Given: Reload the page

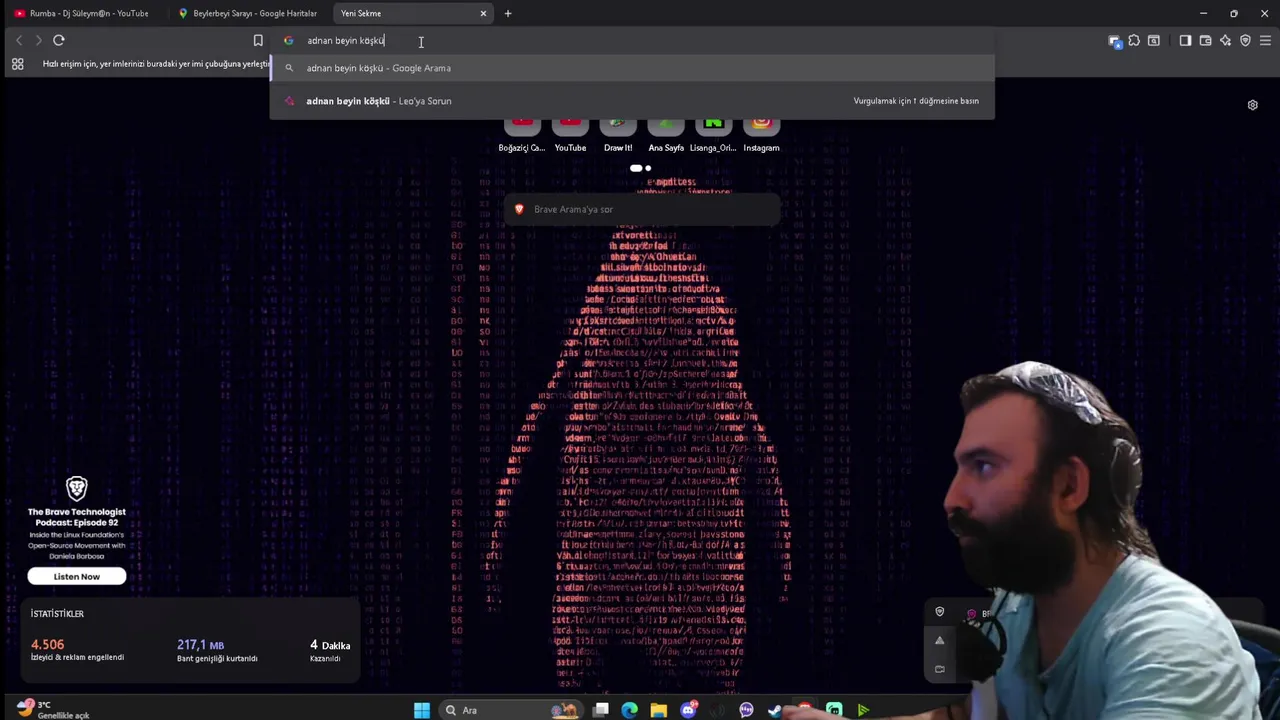Looking at the screenshot, I should pos(59,40).
